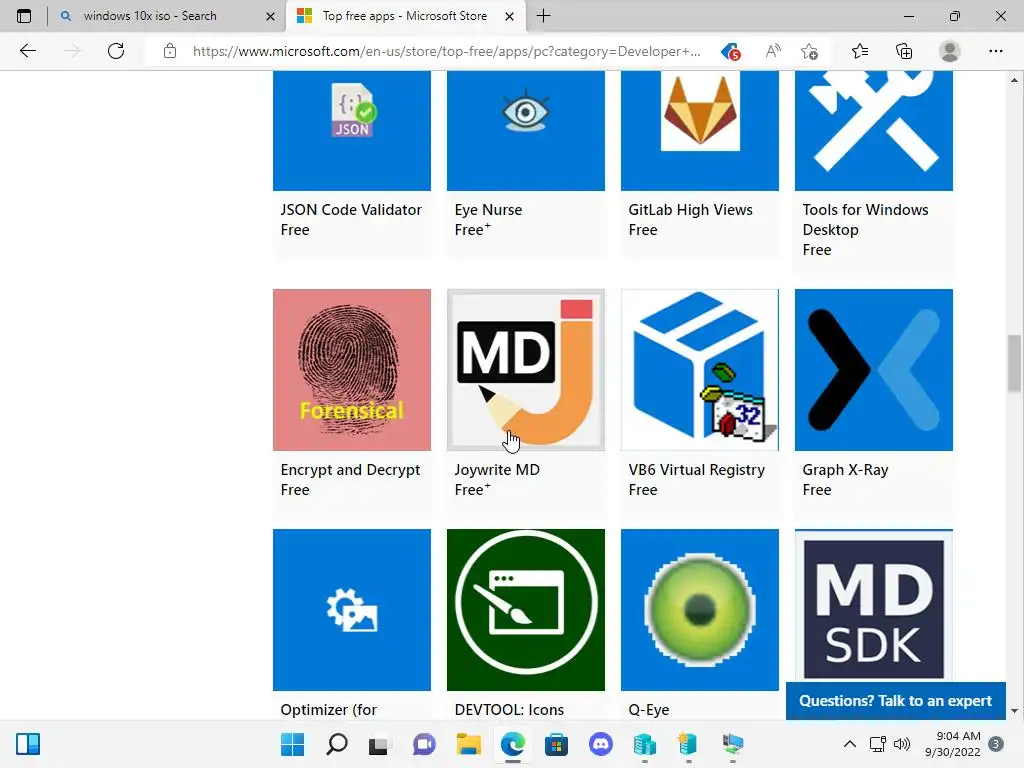Open Tools for Windows Desktop app icon

[874, 131]
